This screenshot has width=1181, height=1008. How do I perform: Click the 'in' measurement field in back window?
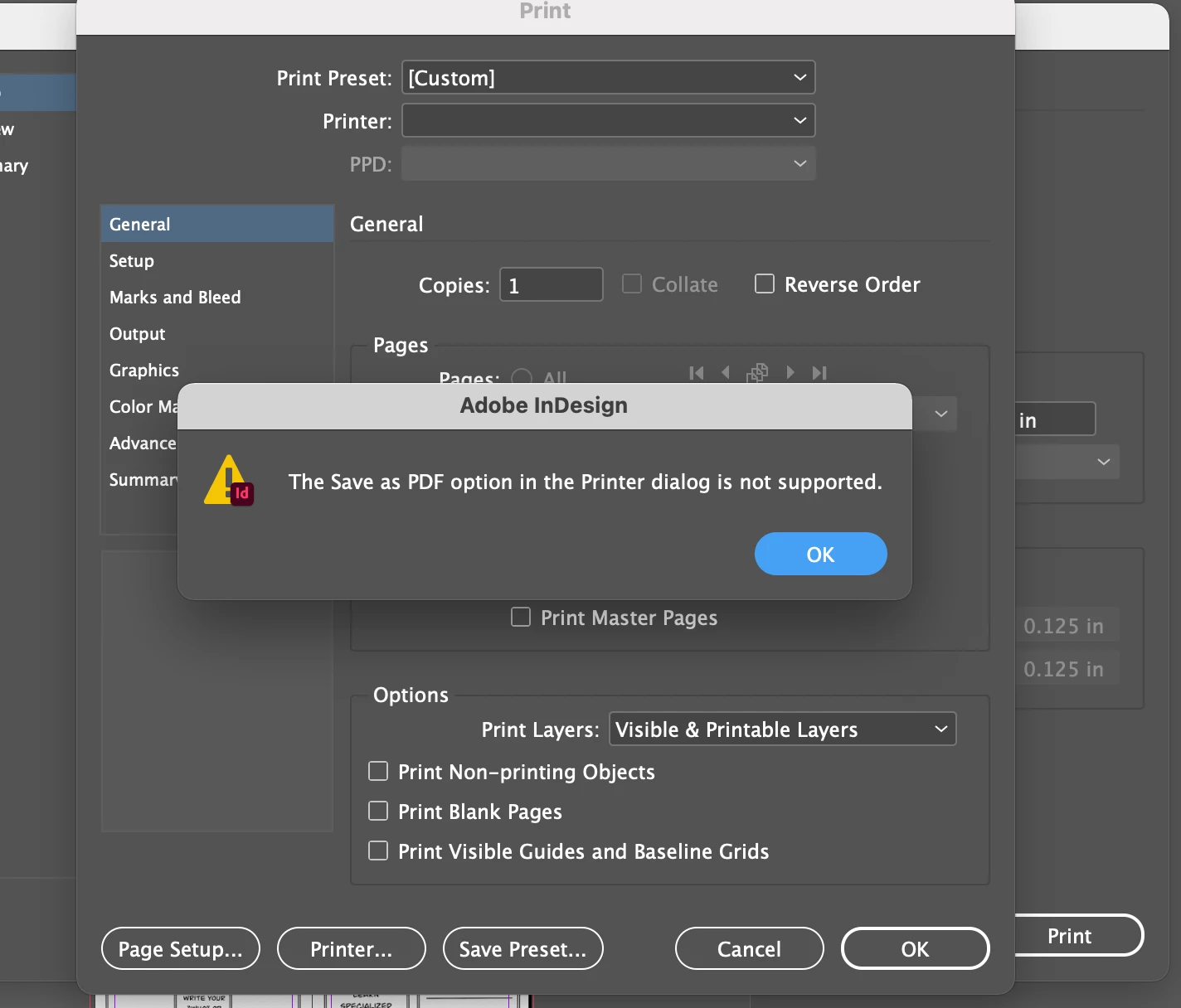coord(1056,419)
